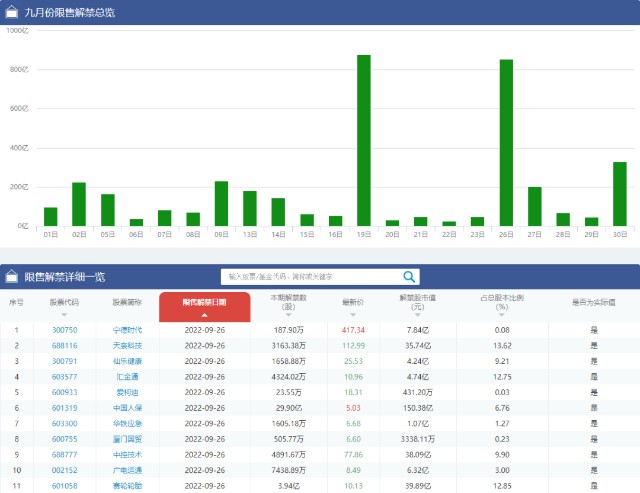This screenshot has width=640, height=493.
Task: Open stock code 300750 link
Action: tap(64, 330)
